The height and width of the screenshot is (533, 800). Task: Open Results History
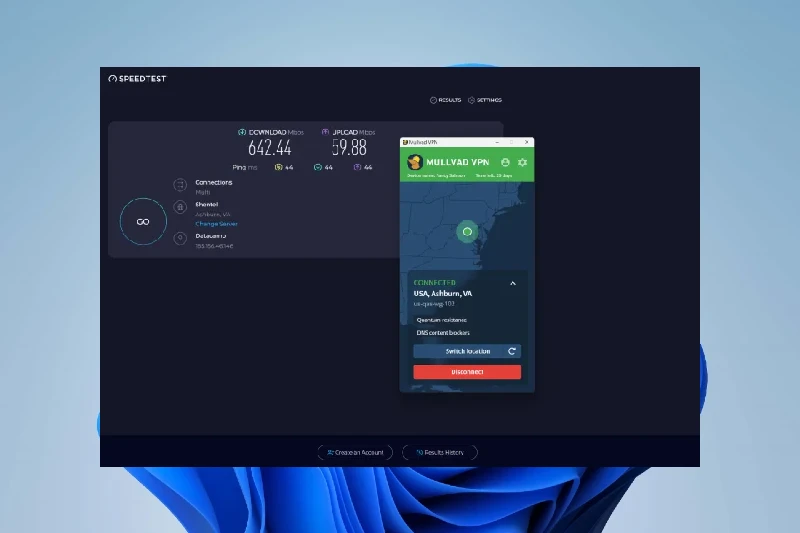pos(440,452)
